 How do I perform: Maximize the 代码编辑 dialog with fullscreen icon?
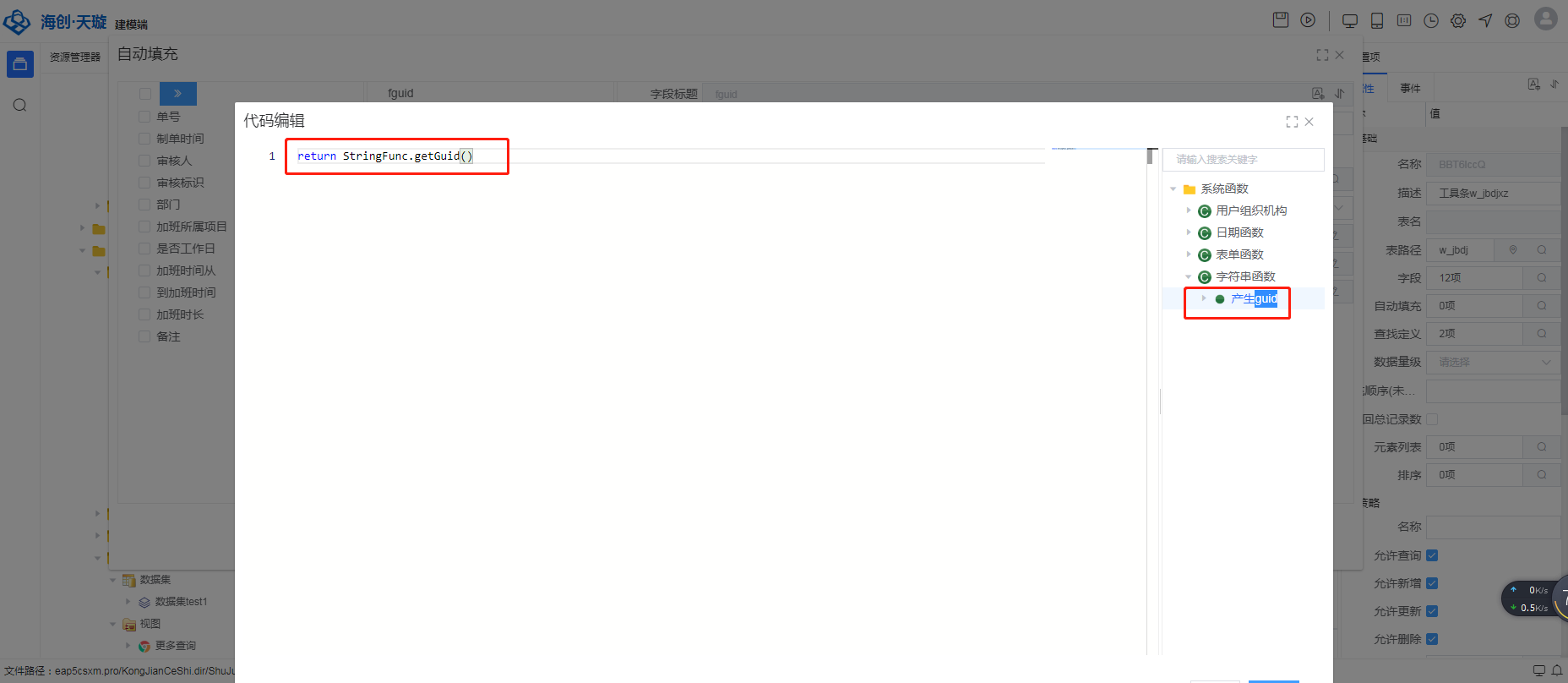coord(1292,122)
